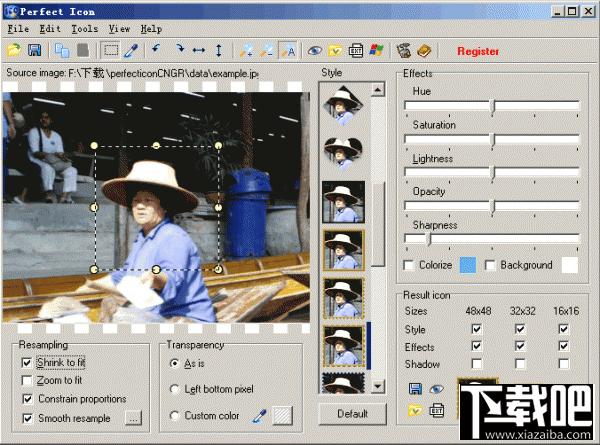Preview result with eye in Result icon panel
600x445 pixels.
tap(436, 390)
